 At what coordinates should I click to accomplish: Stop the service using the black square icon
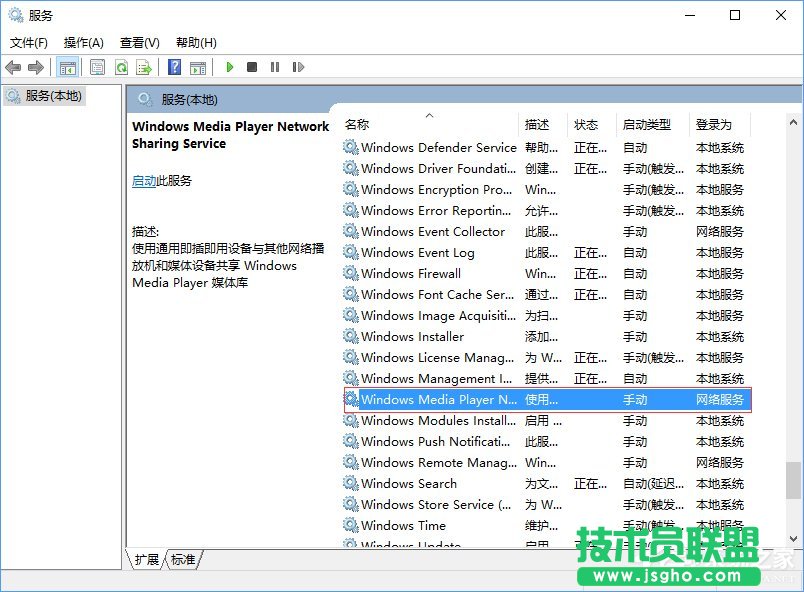[254, 67]
